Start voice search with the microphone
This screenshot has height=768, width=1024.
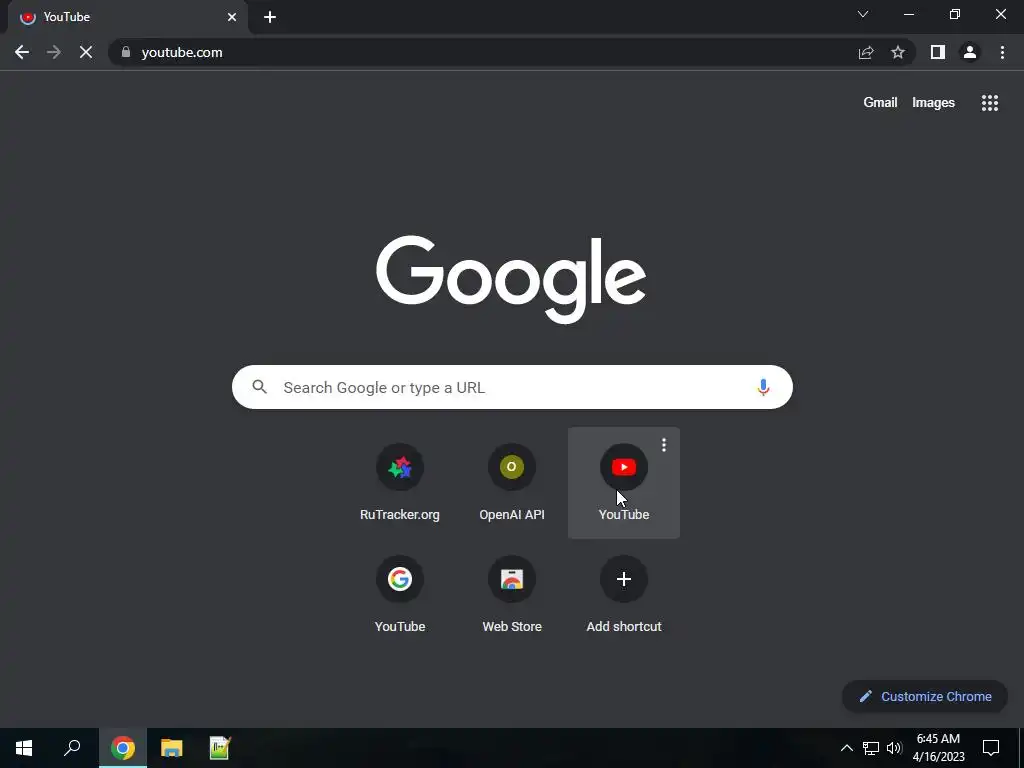coord(763,387)
